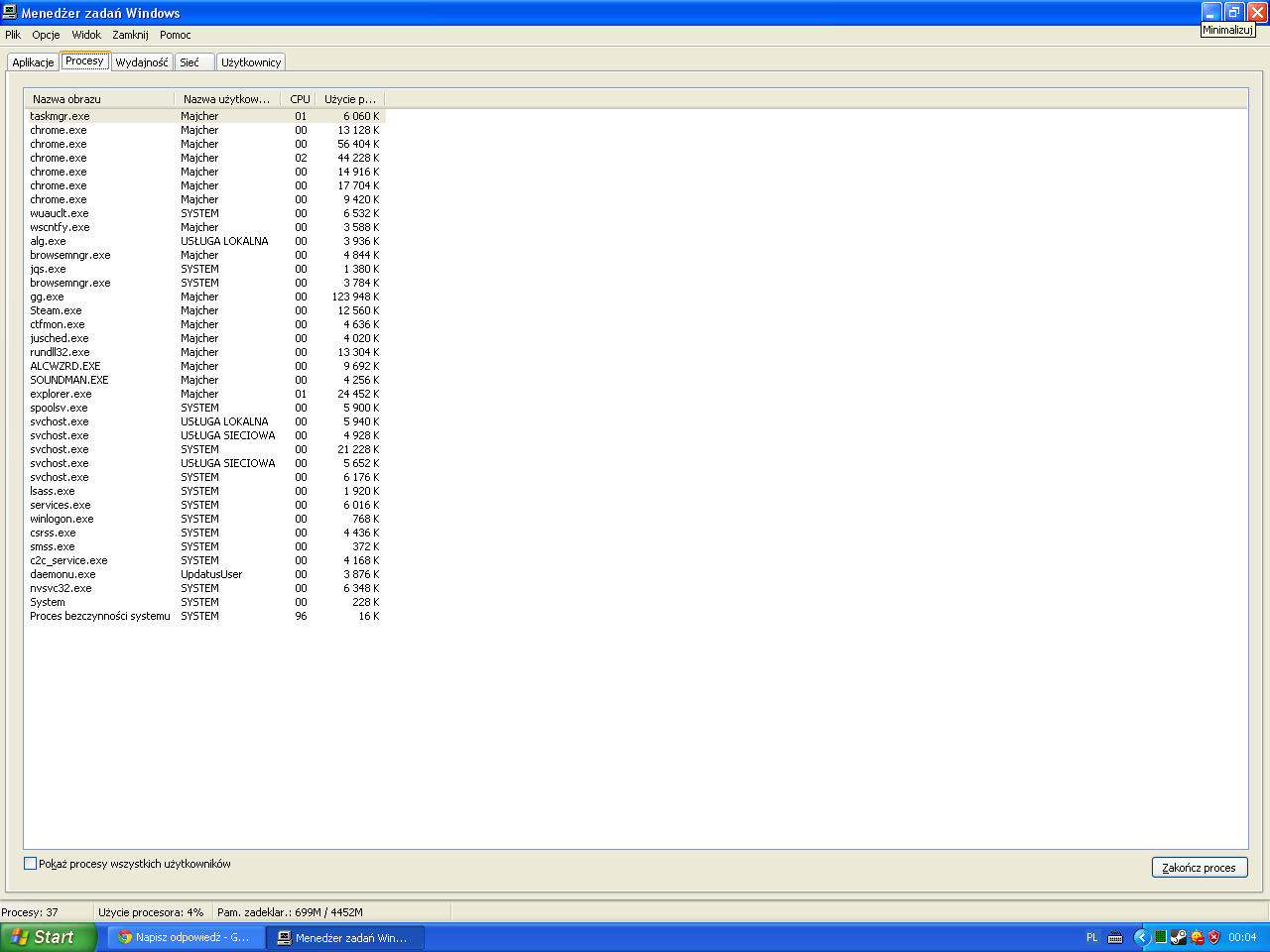This screenshot has height=952, width=1270.
Task: Select the svchost.exe row using 21 228 K
Action: click(204, 449)
